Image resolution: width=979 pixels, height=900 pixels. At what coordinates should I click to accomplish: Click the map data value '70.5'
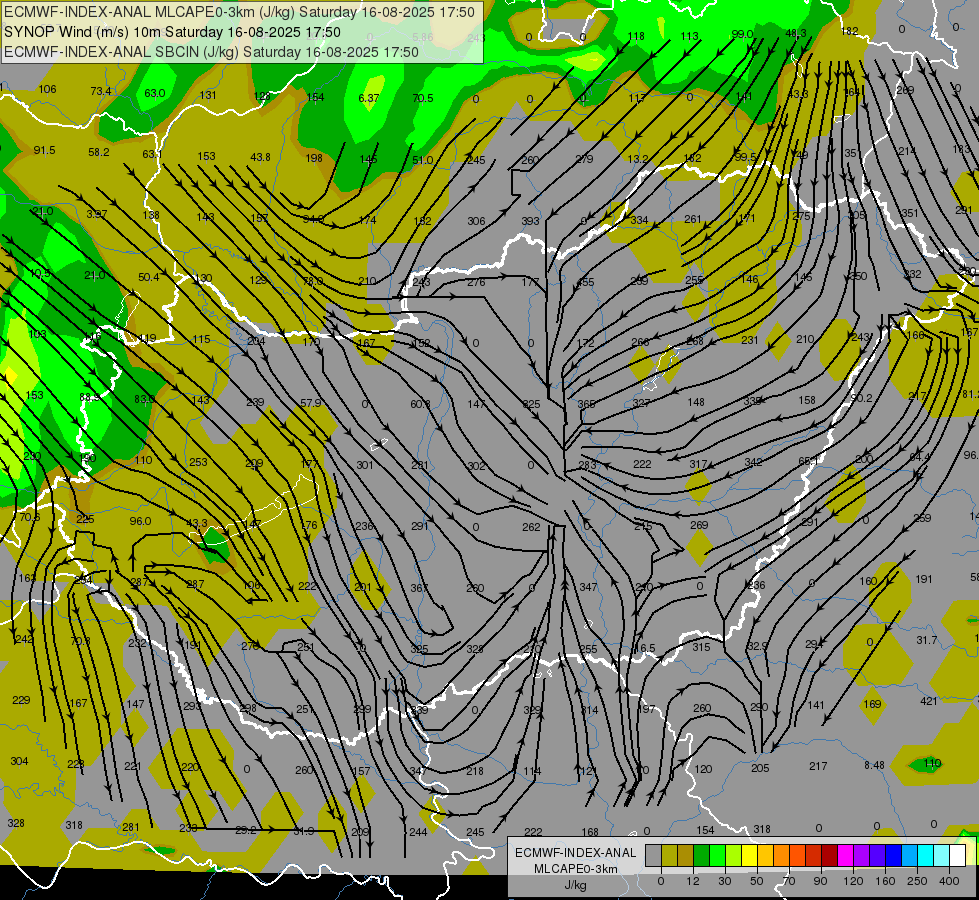423,98
